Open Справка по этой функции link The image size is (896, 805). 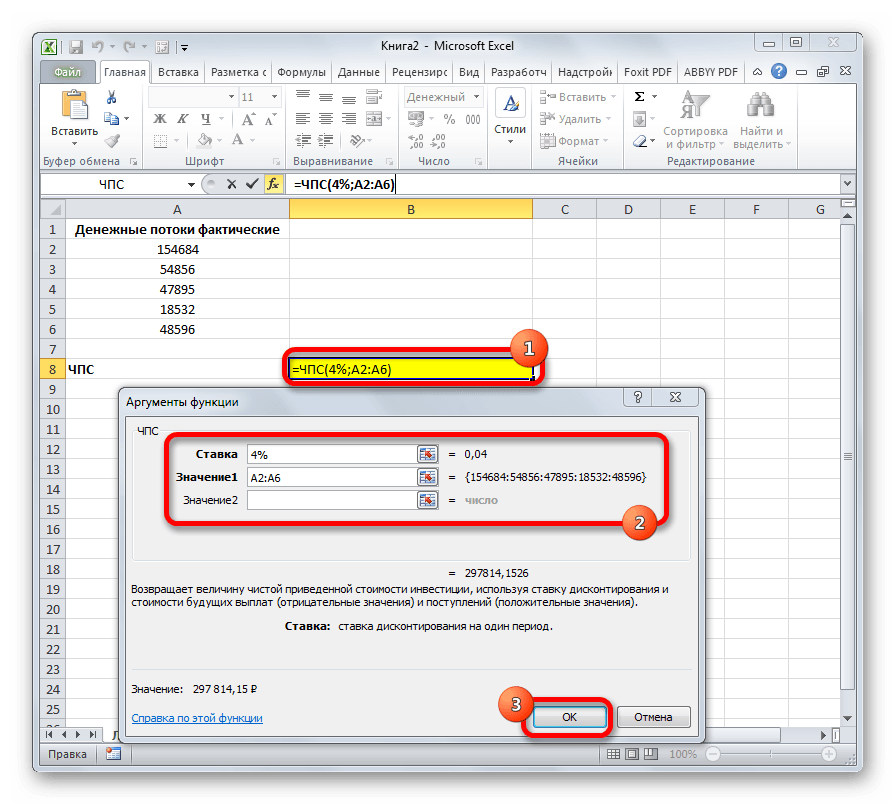click(197, 718)
